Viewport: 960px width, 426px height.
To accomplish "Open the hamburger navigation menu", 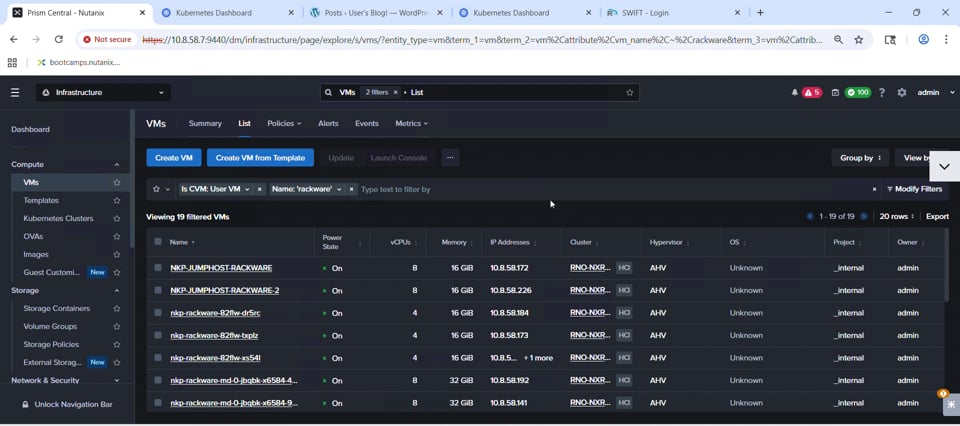I will 15,92.
